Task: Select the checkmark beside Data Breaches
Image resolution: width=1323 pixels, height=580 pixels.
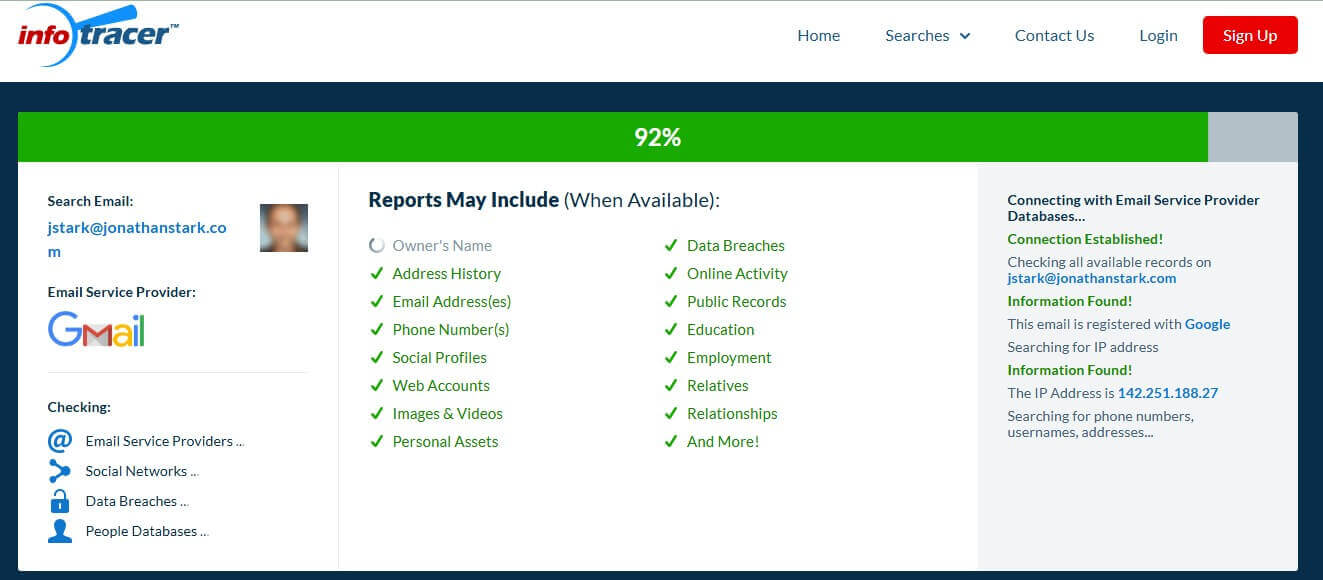Action: click(x=671, y=244)
